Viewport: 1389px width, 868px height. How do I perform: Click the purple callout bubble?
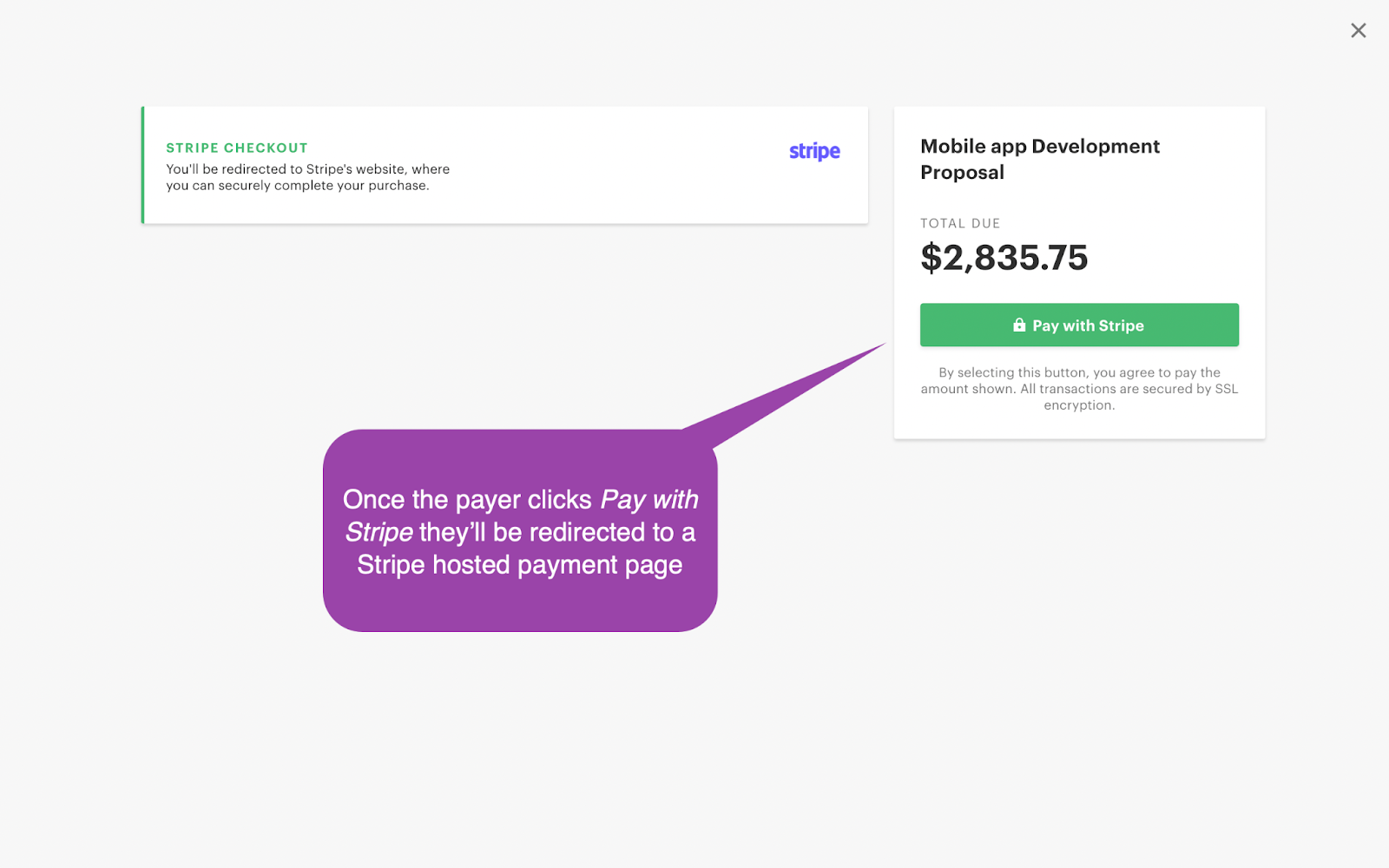tap(520, 530)
